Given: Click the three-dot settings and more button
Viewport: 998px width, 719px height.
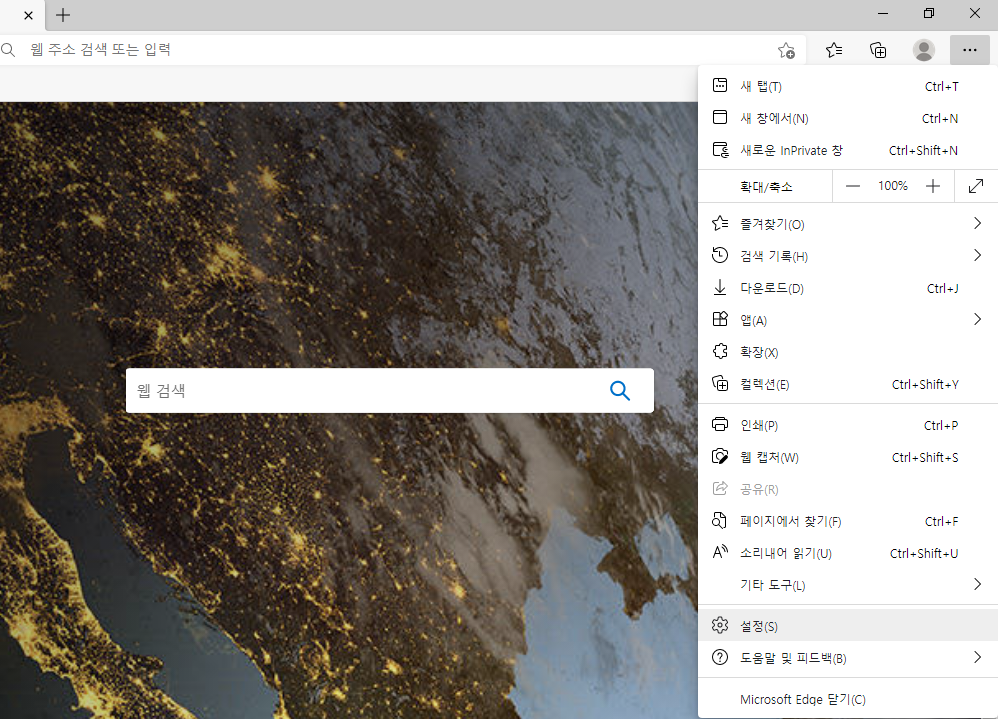Looking at the screenshot, I should click(x=969, y=50).
